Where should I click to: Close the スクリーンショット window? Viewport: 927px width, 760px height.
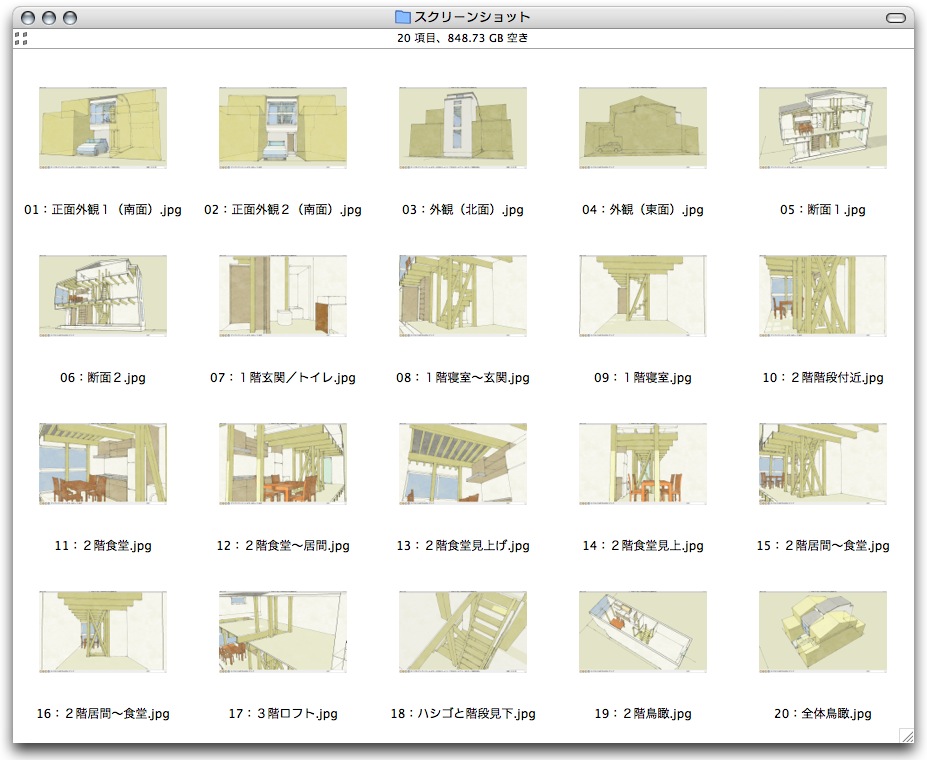pyautogui.click(x=28, y=17)
